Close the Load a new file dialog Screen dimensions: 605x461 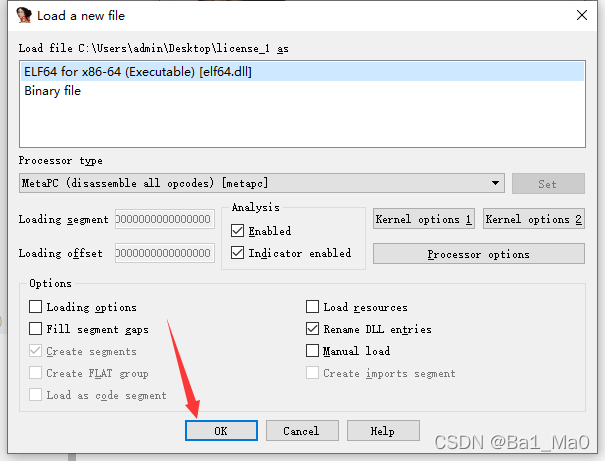pyautogui.click(x=582, y=15)
